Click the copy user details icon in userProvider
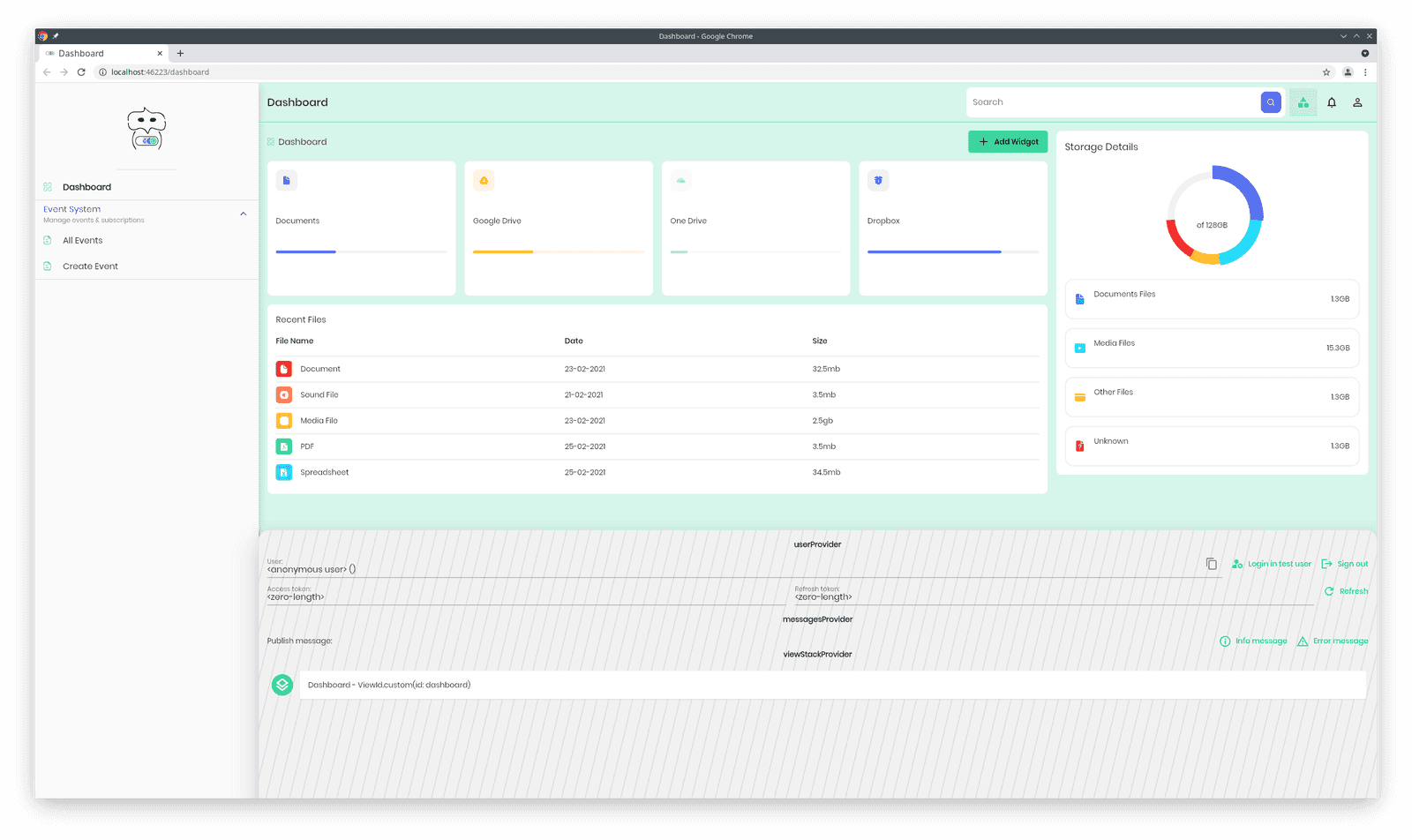This screenshot has height=840, width=1412. coord(1212,564)
